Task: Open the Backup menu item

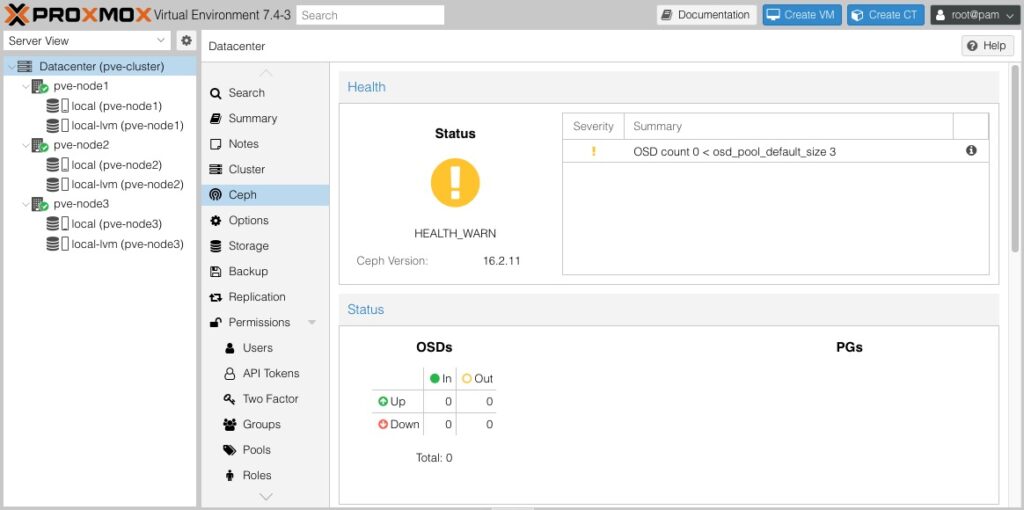Action: point(265,272)
